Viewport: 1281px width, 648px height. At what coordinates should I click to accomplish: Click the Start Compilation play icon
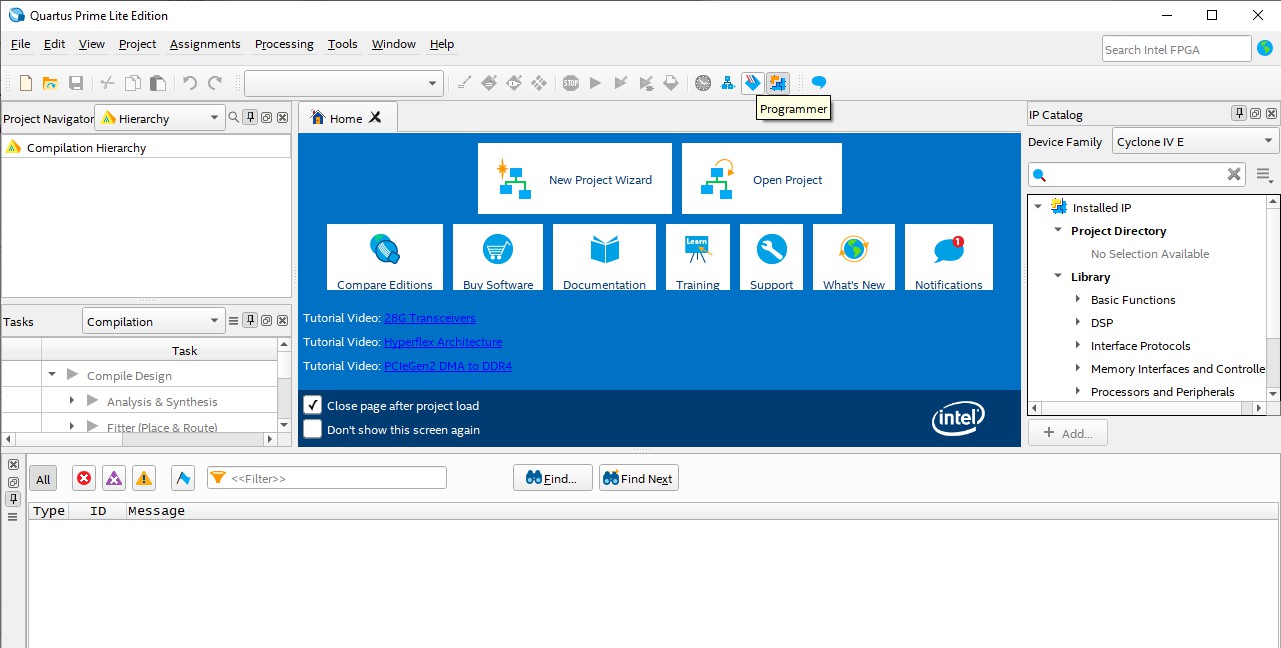(595, 83)
